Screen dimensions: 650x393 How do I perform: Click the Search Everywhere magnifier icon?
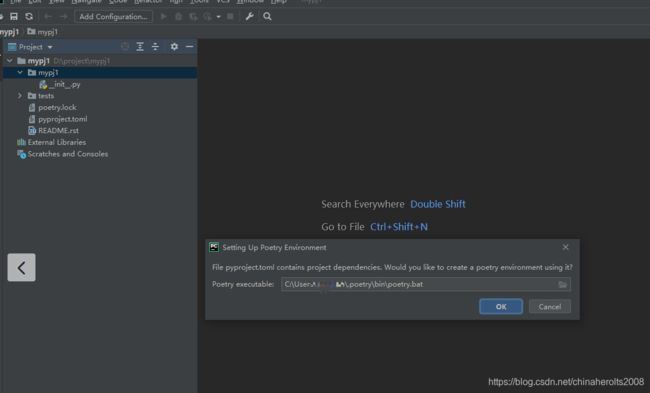[267, 17]
